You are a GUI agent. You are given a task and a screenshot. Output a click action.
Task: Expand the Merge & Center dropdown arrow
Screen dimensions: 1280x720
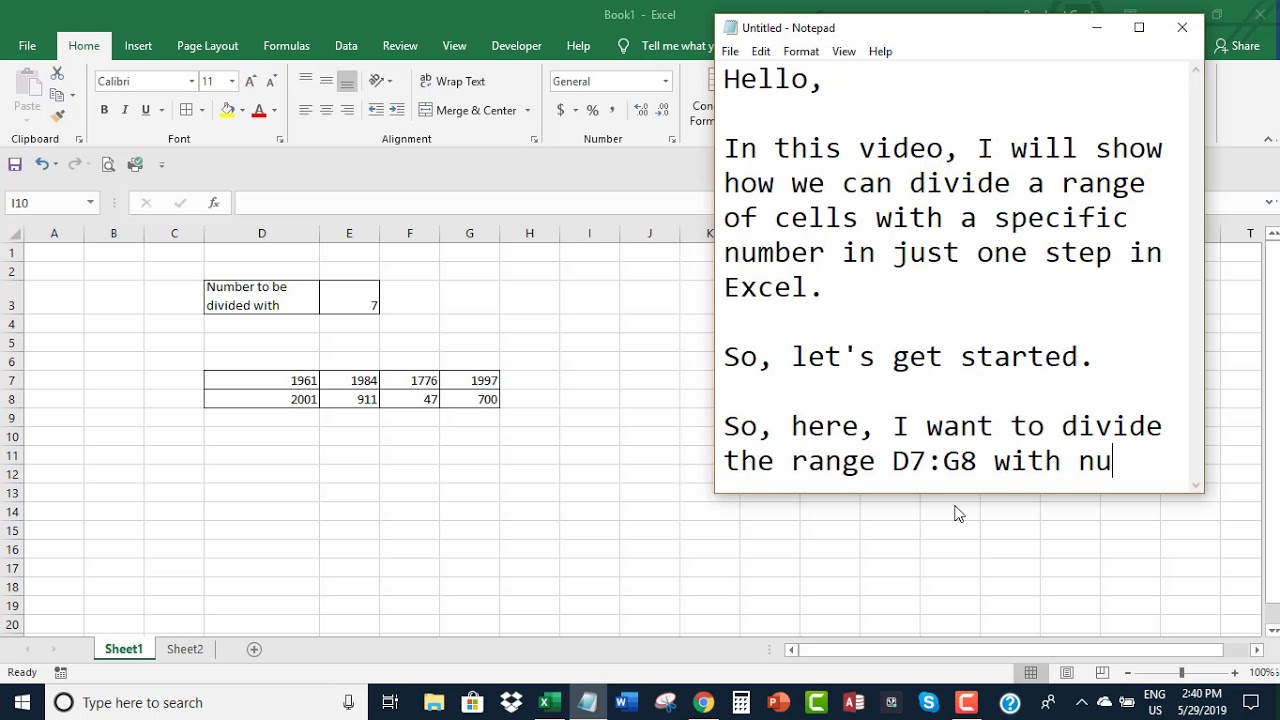coord(528,110)
